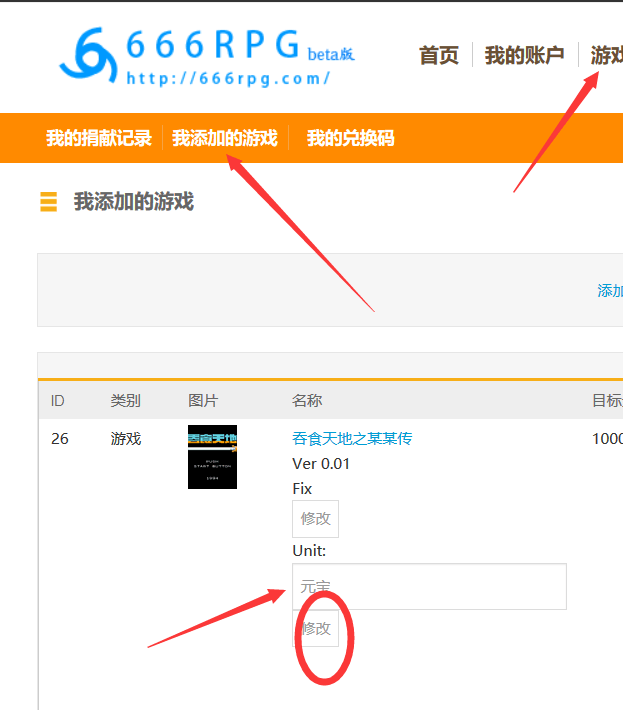This screenshot has width=623, height=710.
Task: Select the 我添加的游戏 page heading
Action: 134,201
